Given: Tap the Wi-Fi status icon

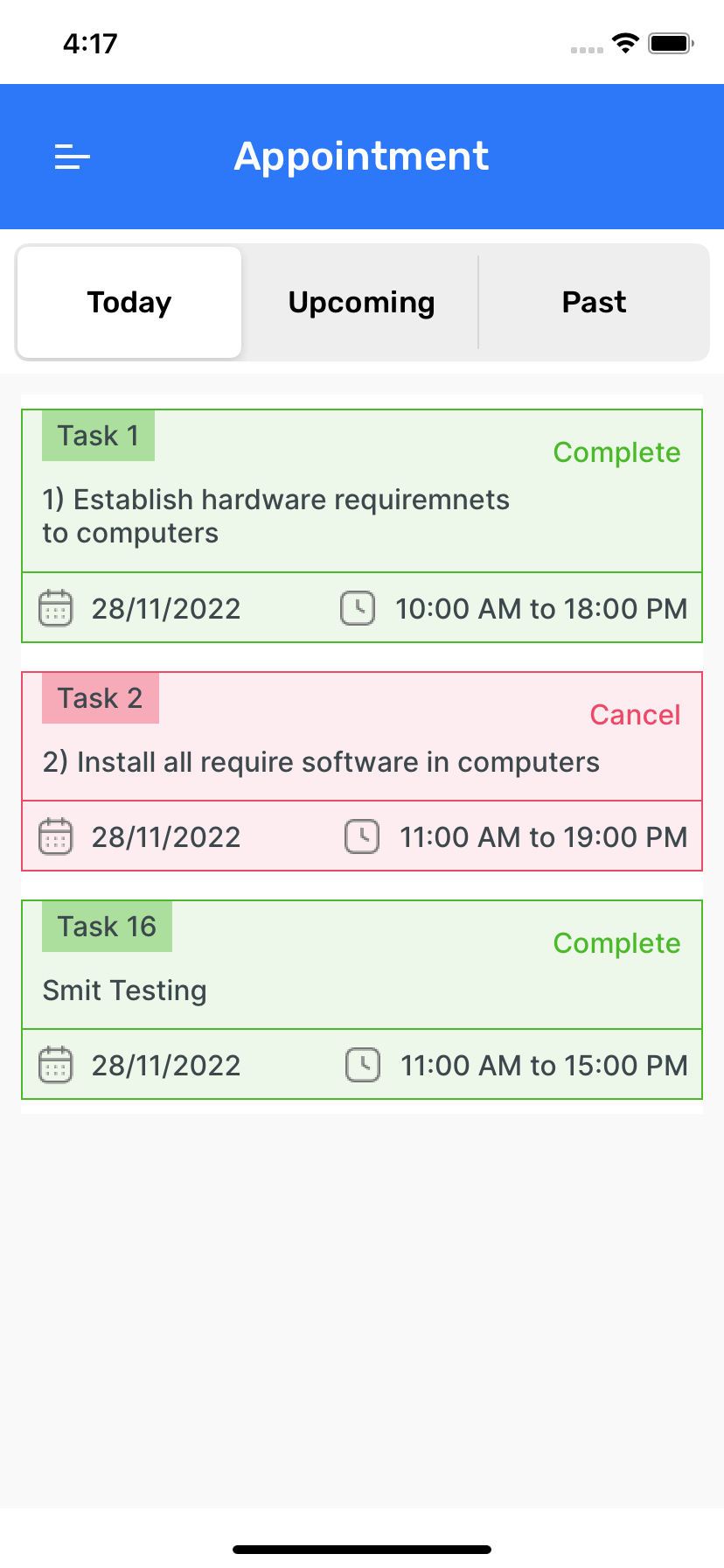Looking at the screenshot, I should (625, 43).
